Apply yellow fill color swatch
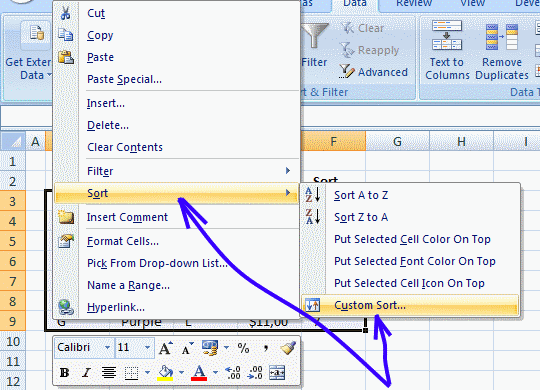This screenshot has width=540, height=390. (165, 378)
